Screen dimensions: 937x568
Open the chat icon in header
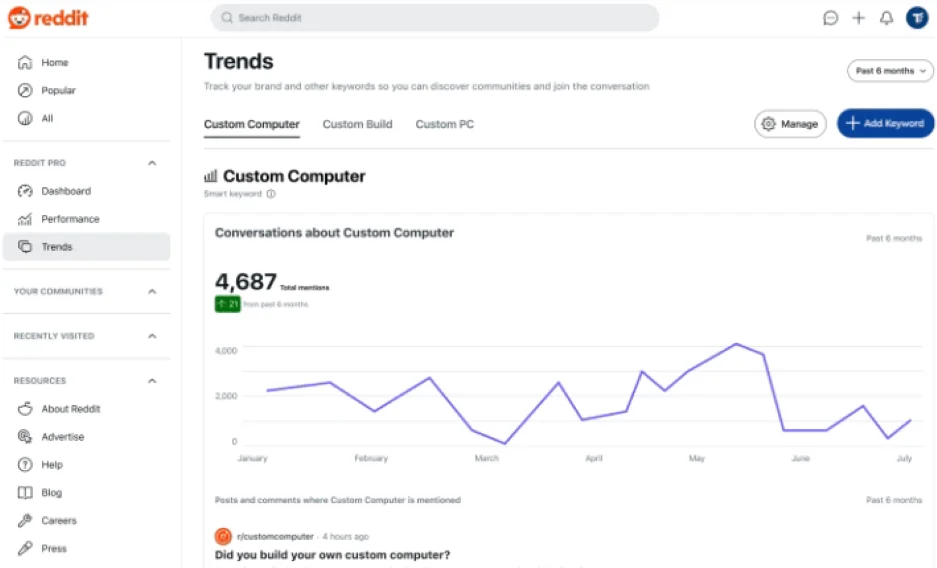[830, 18]
